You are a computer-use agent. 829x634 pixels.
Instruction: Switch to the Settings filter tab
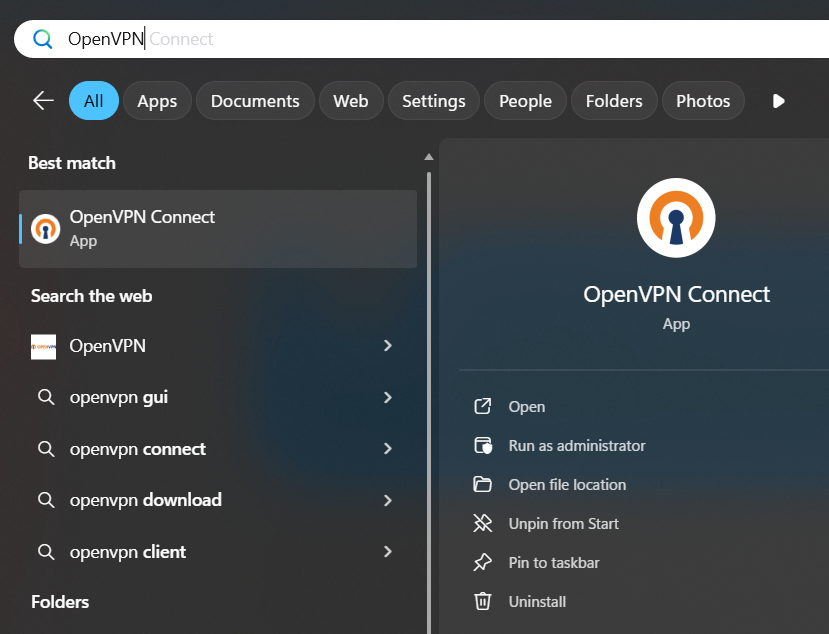click(x=434, y=100)
